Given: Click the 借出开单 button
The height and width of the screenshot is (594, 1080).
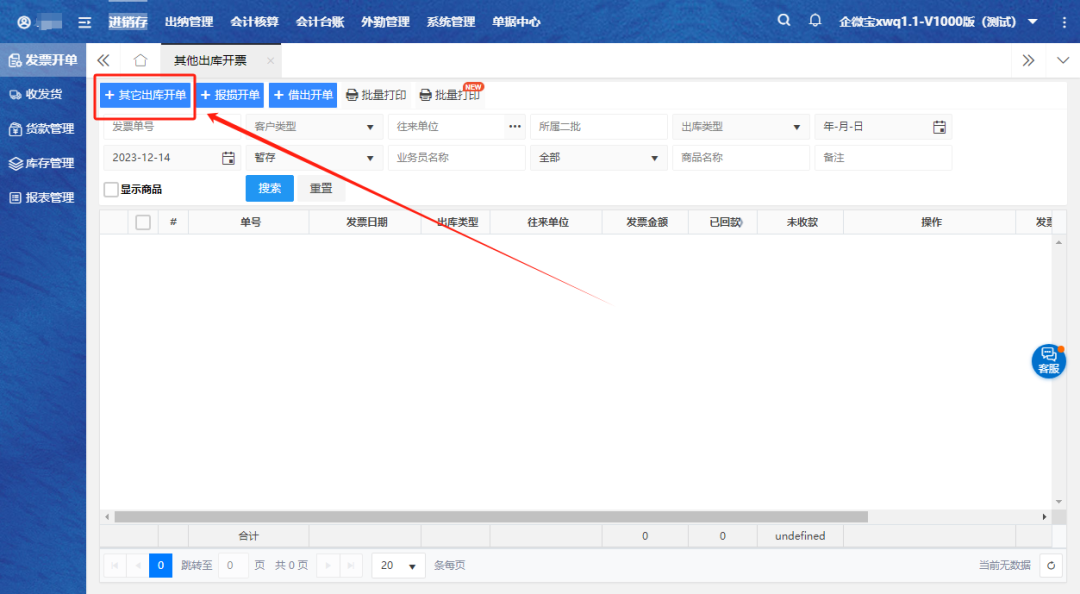Looking at the screenshot, I should (x=303, y=95).
